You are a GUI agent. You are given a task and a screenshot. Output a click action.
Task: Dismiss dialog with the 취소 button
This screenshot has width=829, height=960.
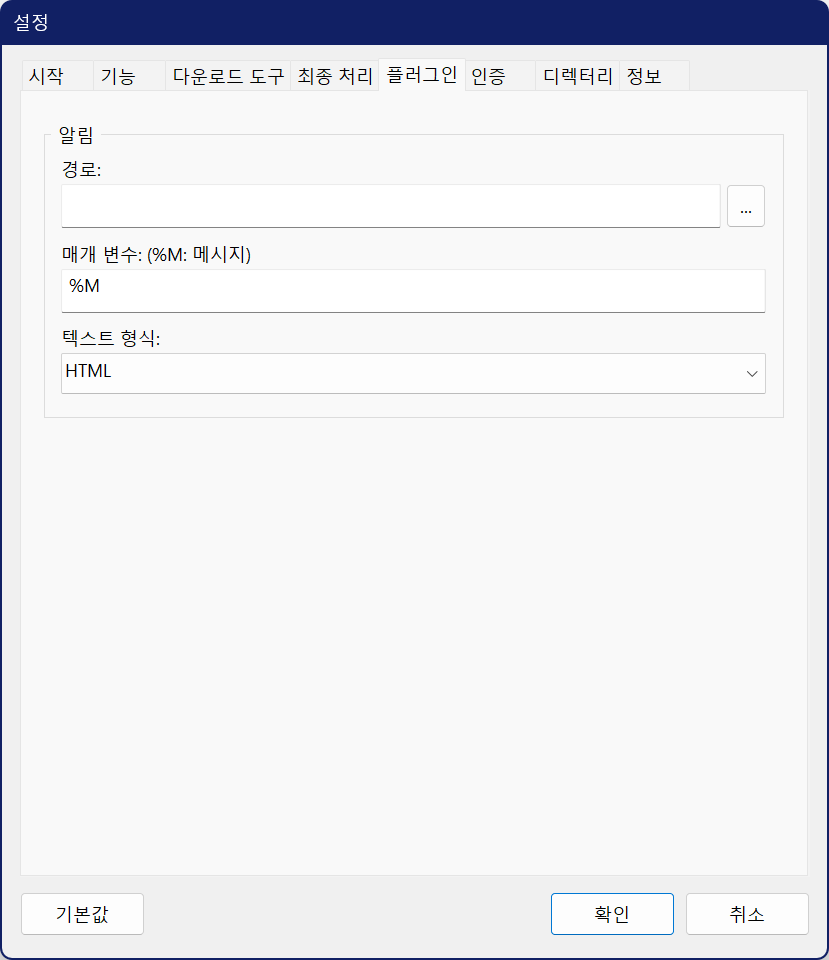pos(747,914)
